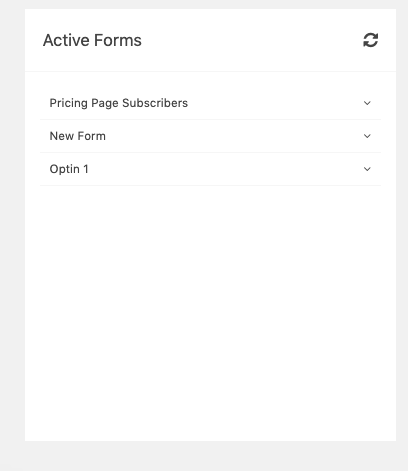Toggle the down arrow beside Pricing Page Subscribers
Viewport: 408px width, 471px height.
(367, 103)
